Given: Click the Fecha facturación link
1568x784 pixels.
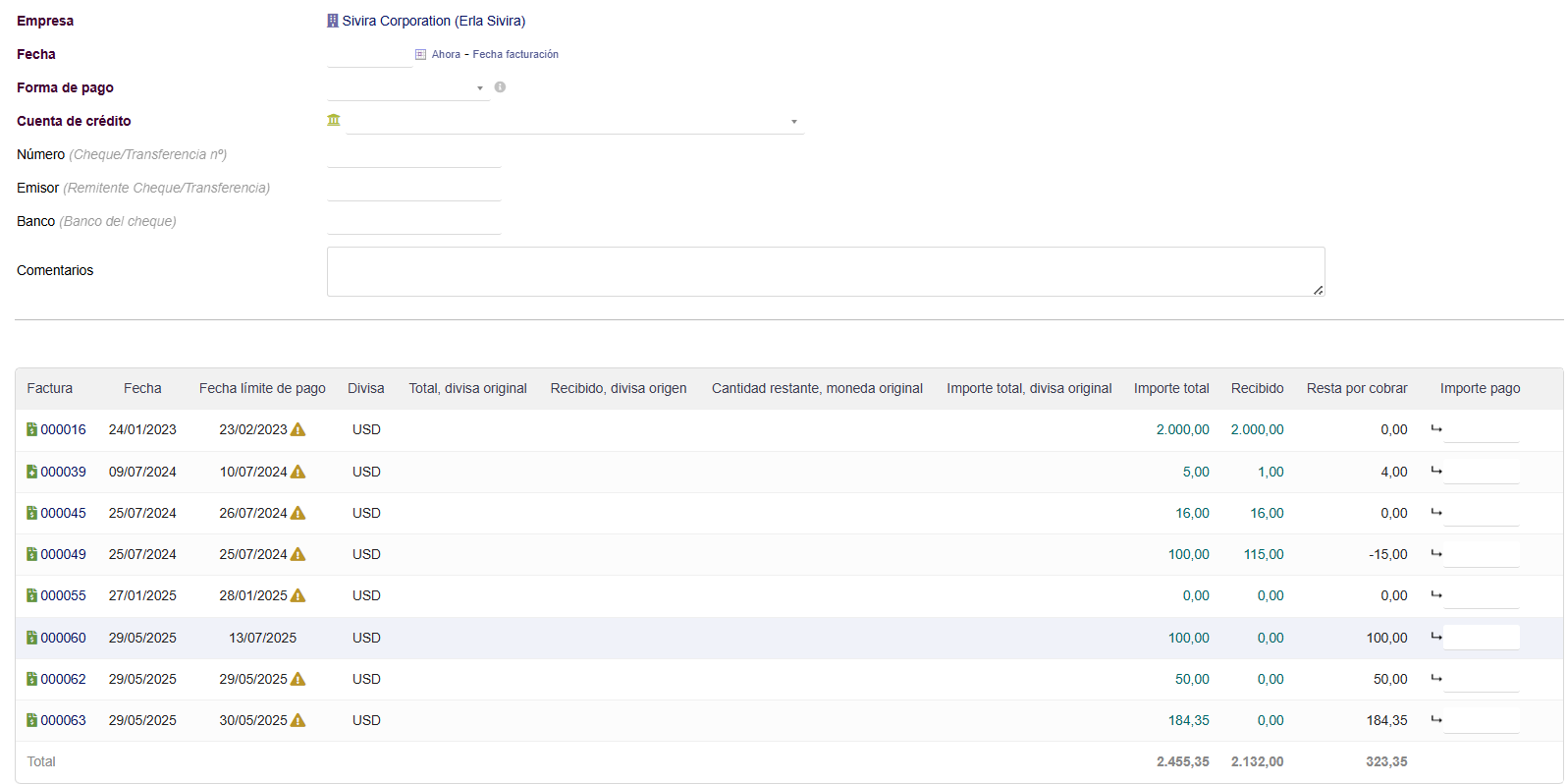Looking at the screenshot, I should 515,55.
